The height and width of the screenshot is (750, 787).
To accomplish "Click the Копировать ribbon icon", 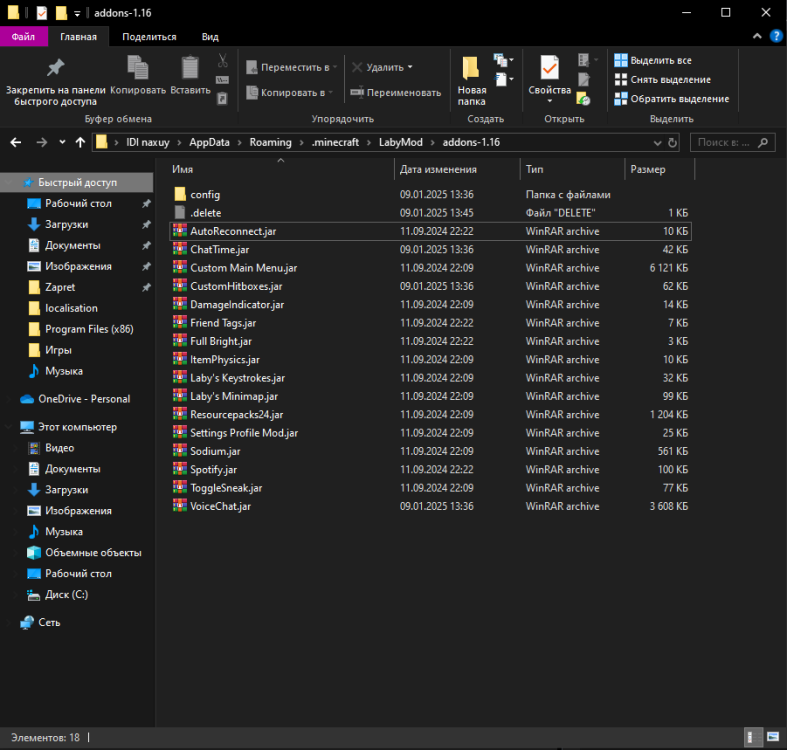I will tap(138, 67).
